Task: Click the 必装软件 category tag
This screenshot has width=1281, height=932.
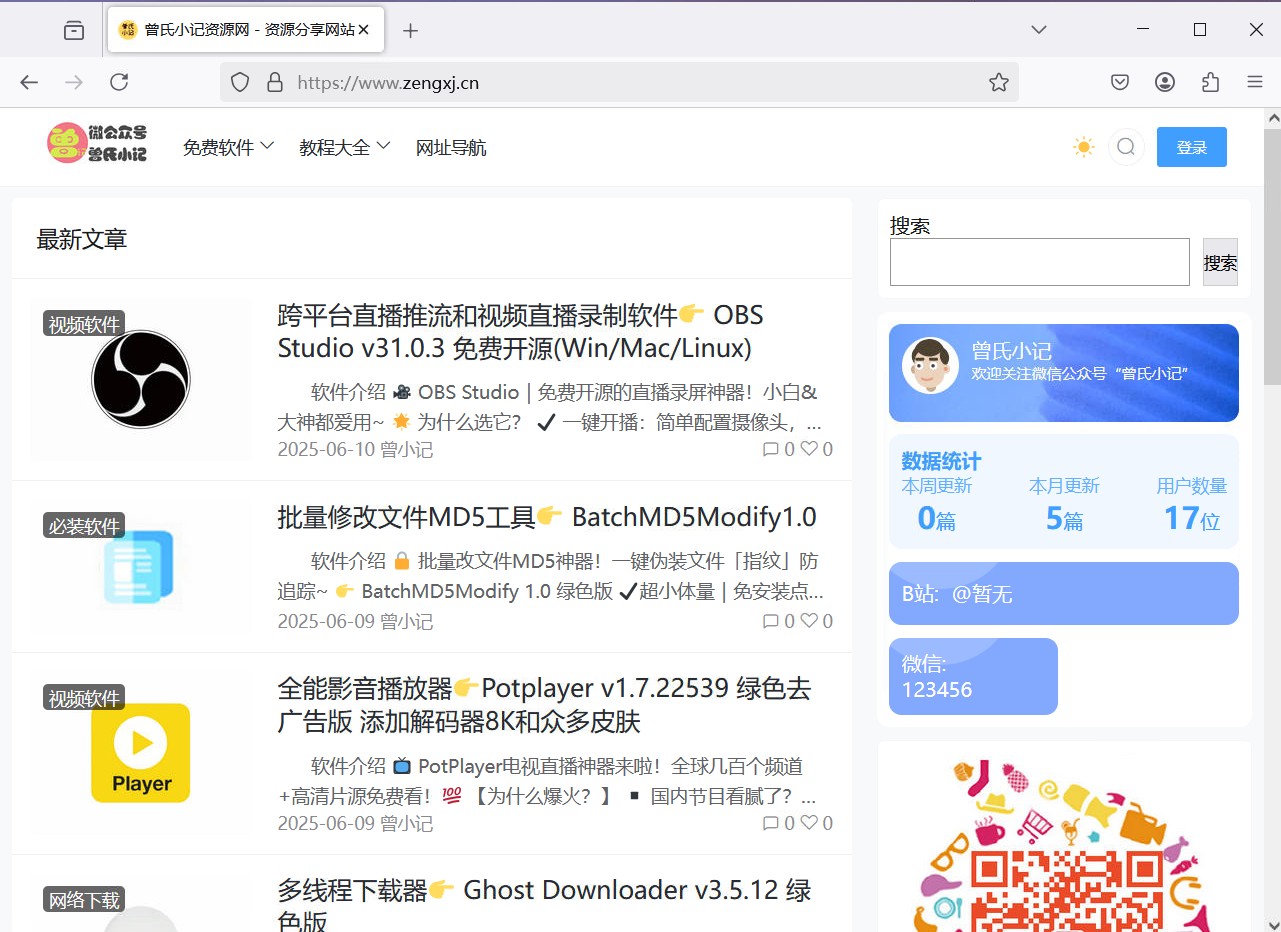Action: (84, 525)
